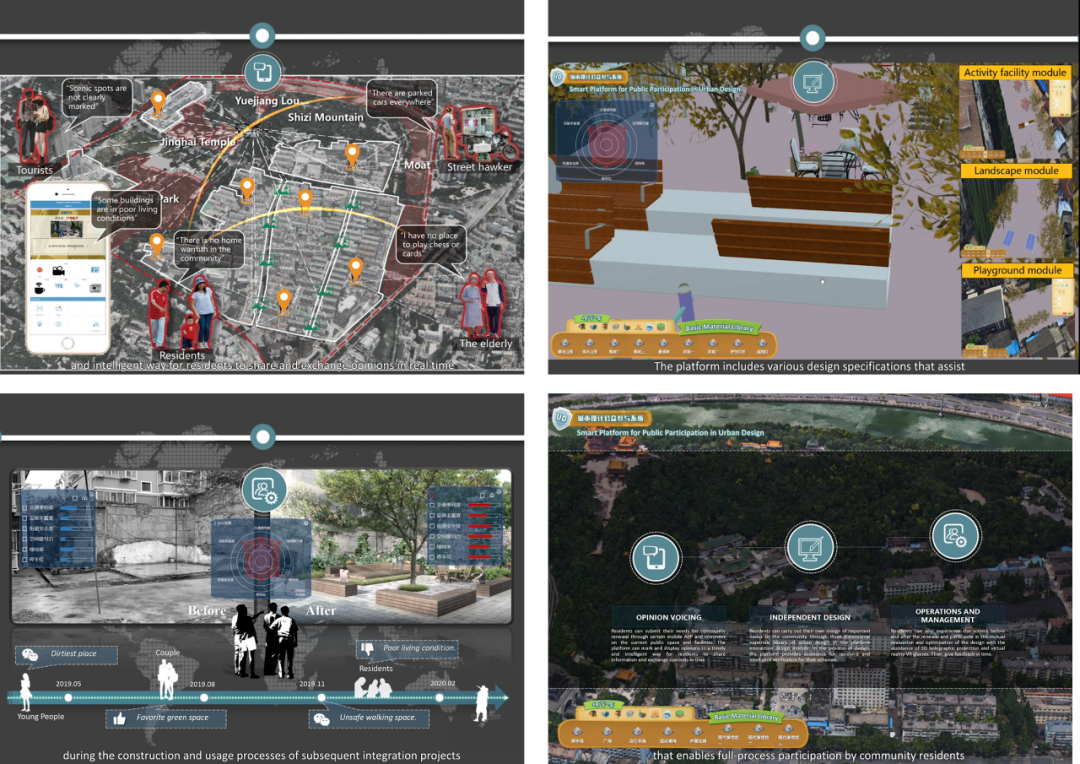The image size is (1080, 764).
Task: Click the chat bubble icon beside Dirtiest place
Action: click(30, 654)
